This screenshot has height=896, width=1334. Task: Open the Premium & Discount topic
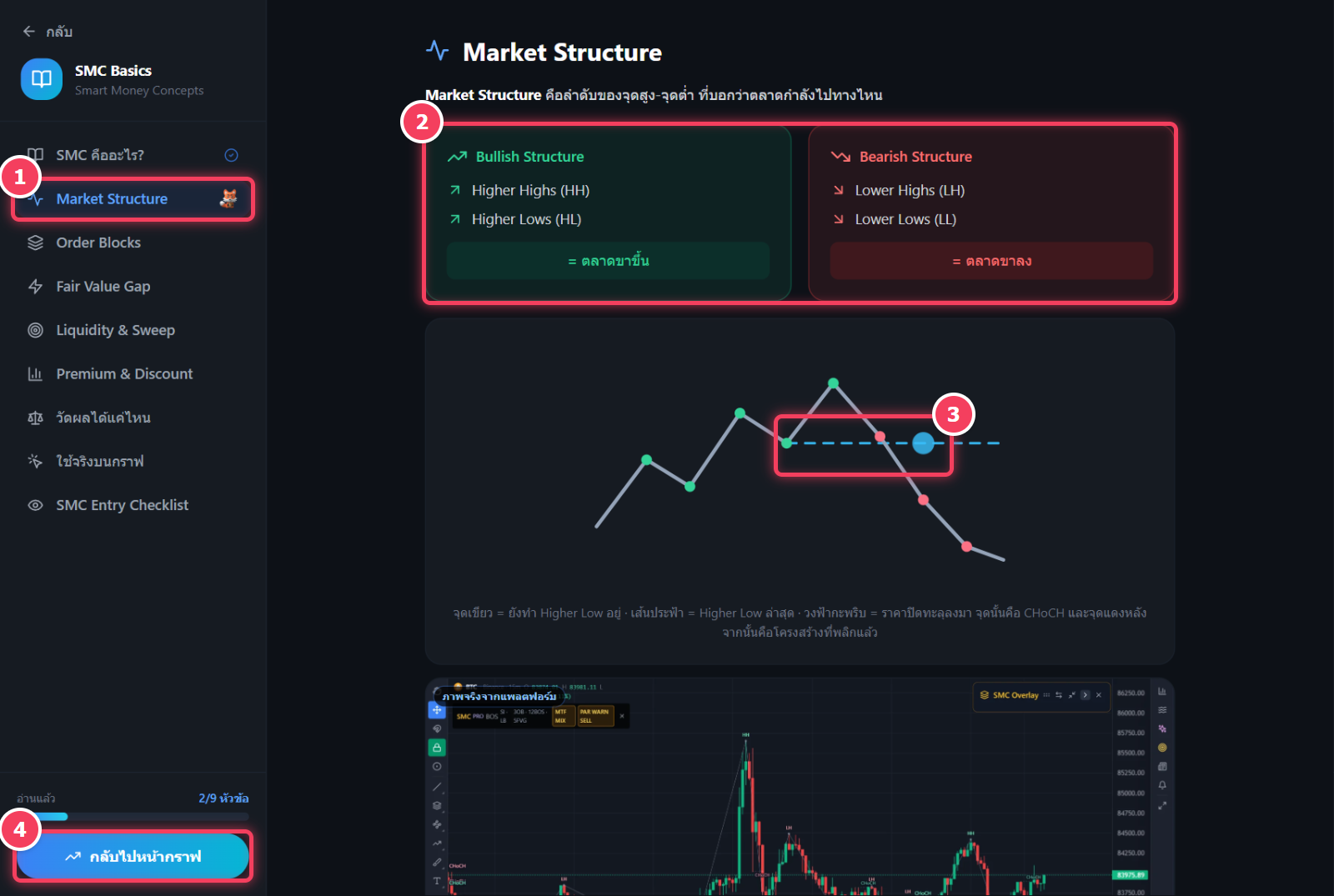[133, 374]
